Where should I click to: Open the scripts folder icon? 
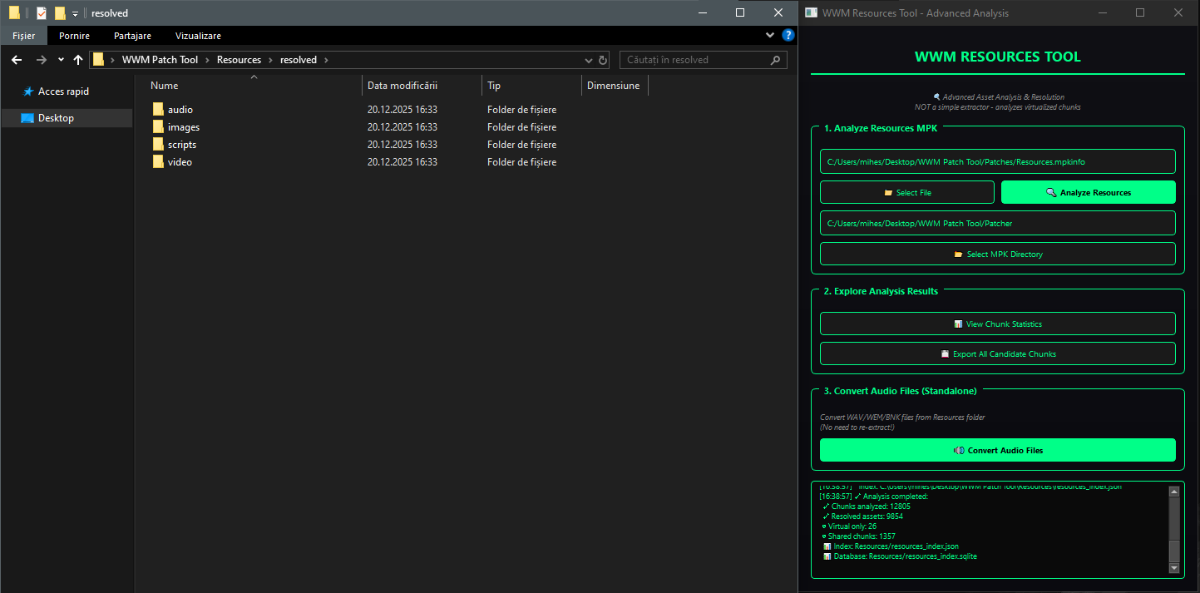pyautogui.click(x=158, y=144)
